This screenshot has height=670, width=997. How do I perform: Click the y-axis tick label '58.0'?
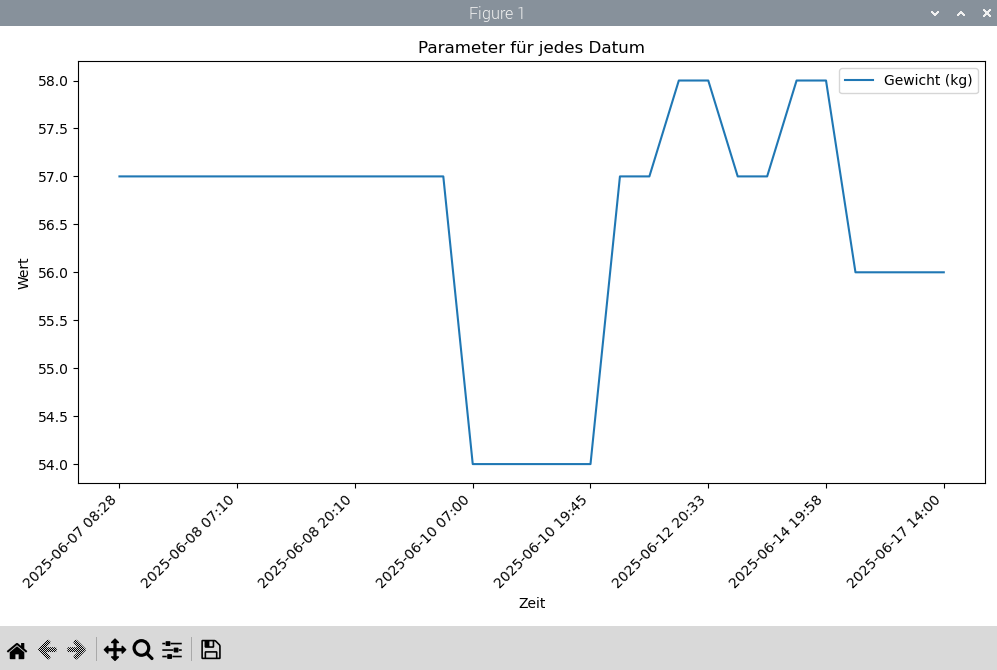pos(52,81)
